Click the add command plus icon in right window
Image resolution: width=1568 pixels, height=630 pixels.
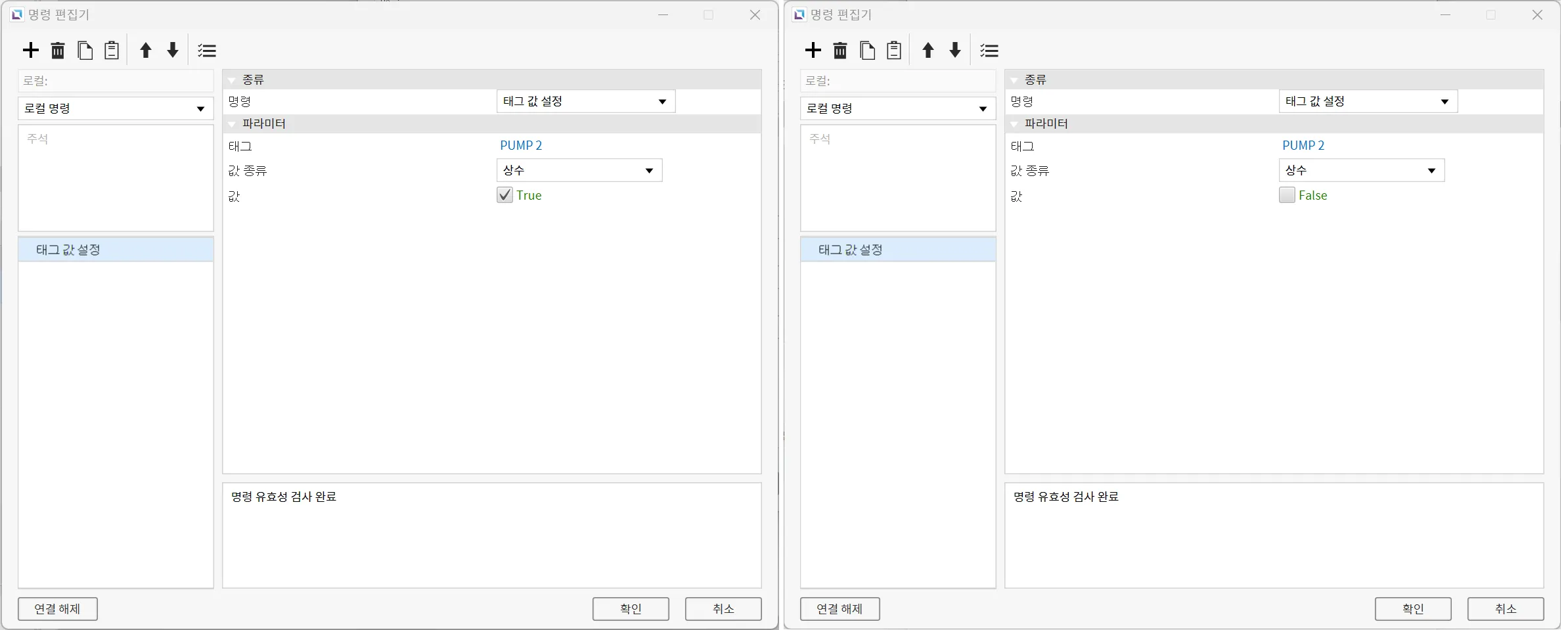(813, 51)
